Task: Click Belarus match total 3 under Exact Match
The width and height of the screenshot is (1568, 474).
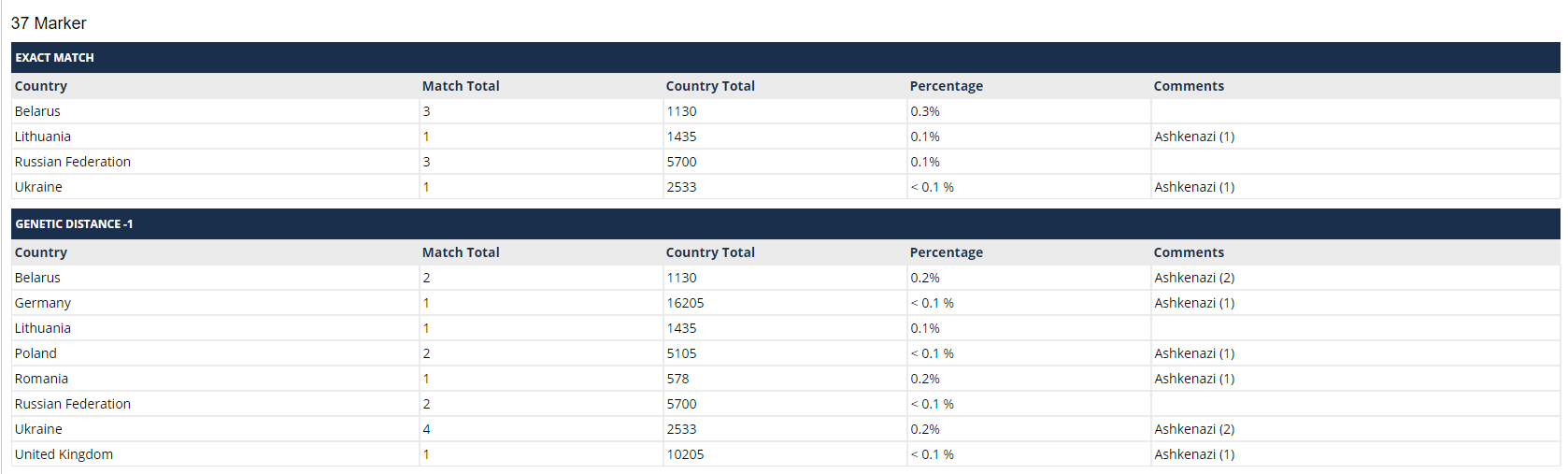Action: pos(426,111)
